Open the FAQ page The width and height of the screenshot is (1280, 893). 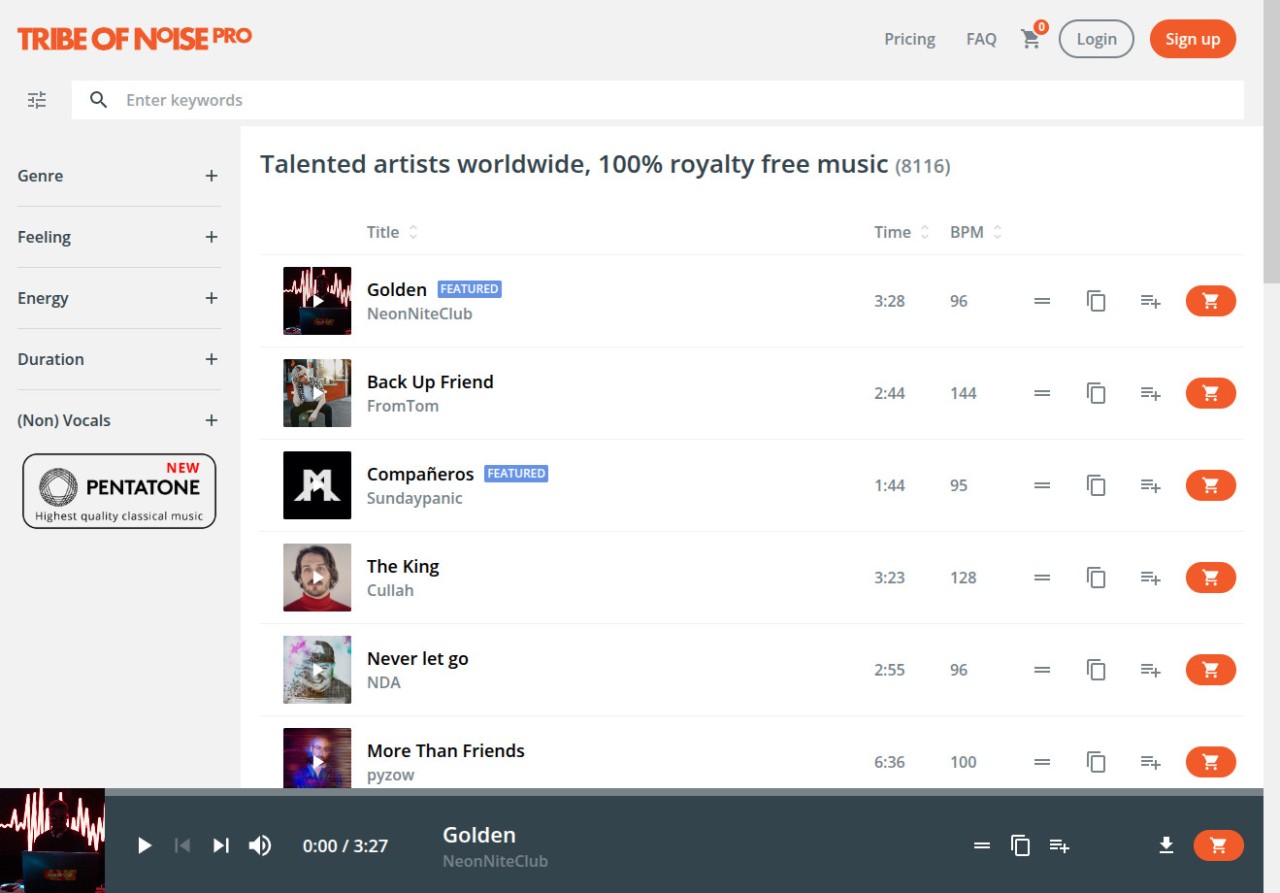(x=981, y=39)
